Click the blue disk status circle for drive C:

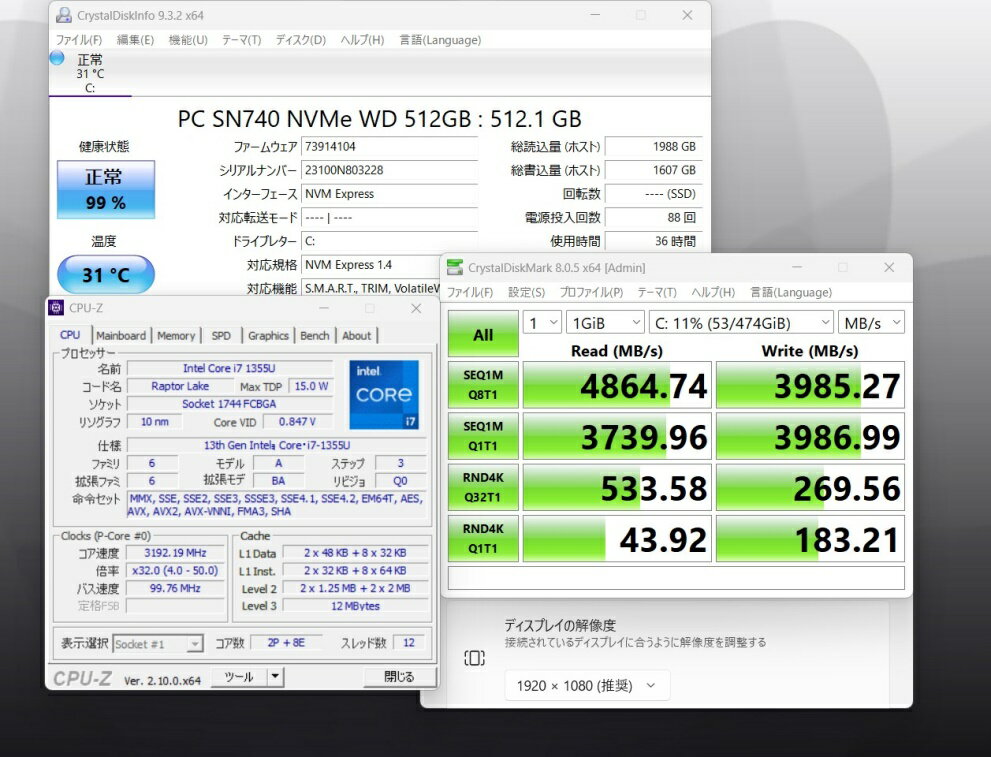tap(57, 58)
